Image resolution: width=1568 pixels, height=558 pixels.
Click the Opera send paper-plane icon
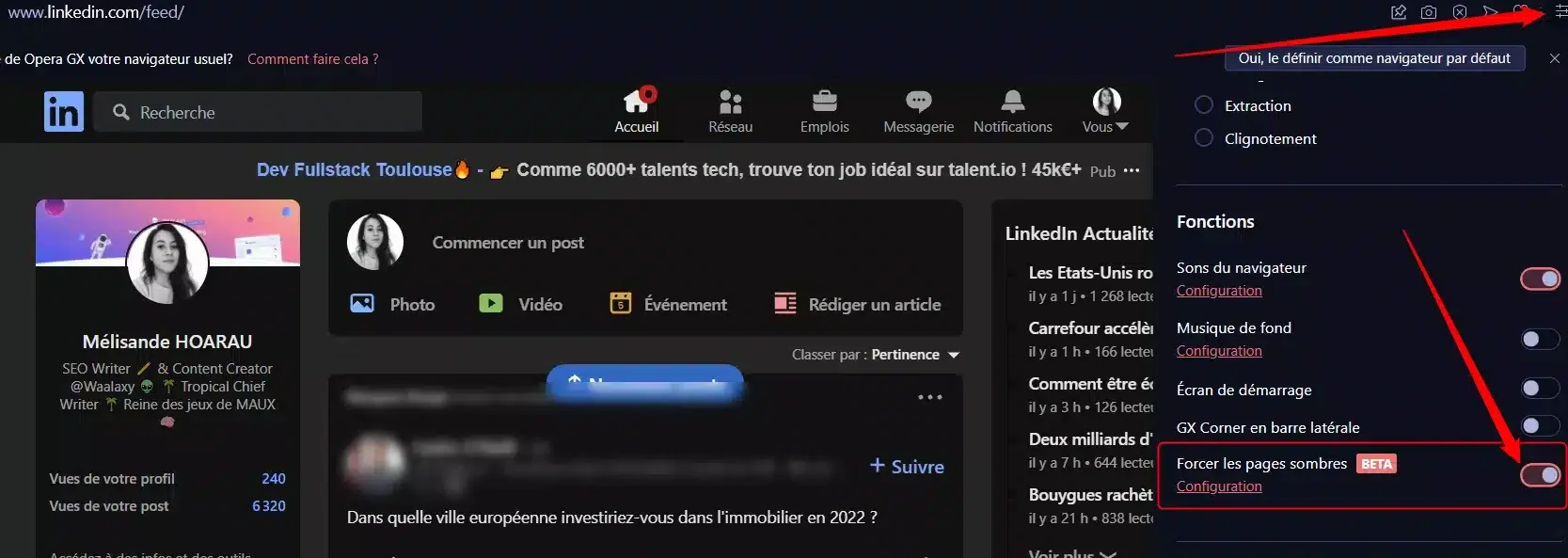pos(1491,12)
